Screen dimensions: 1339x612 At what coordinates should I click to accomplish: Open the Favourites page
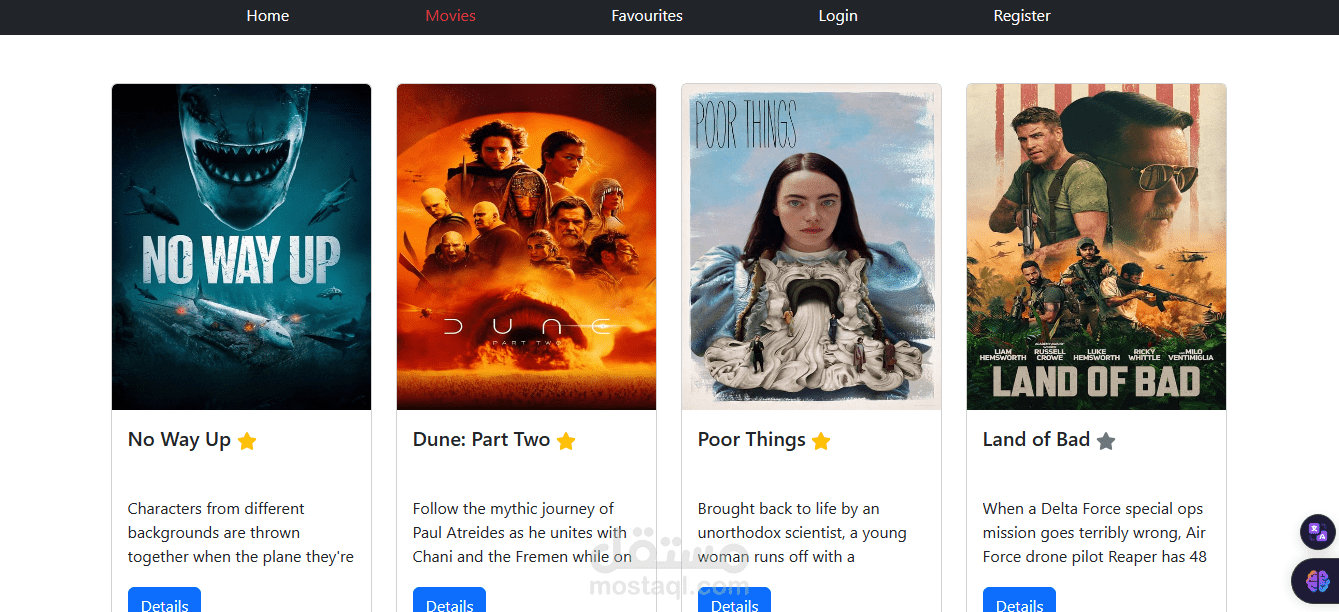[x=647, y=16]
